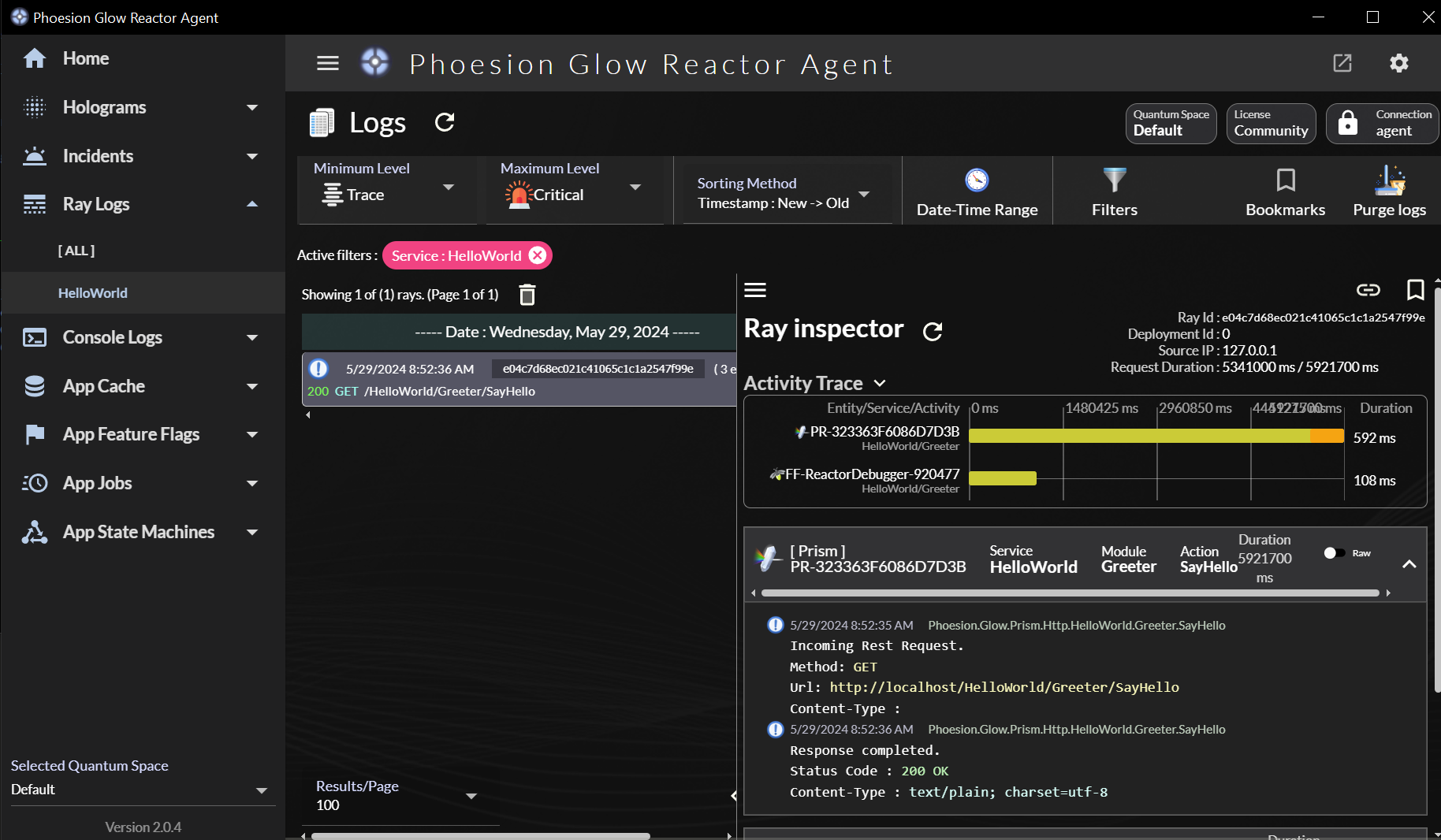Open settings gear in header
This screenshot has width=1441, height=840.
pos(1398,63)
